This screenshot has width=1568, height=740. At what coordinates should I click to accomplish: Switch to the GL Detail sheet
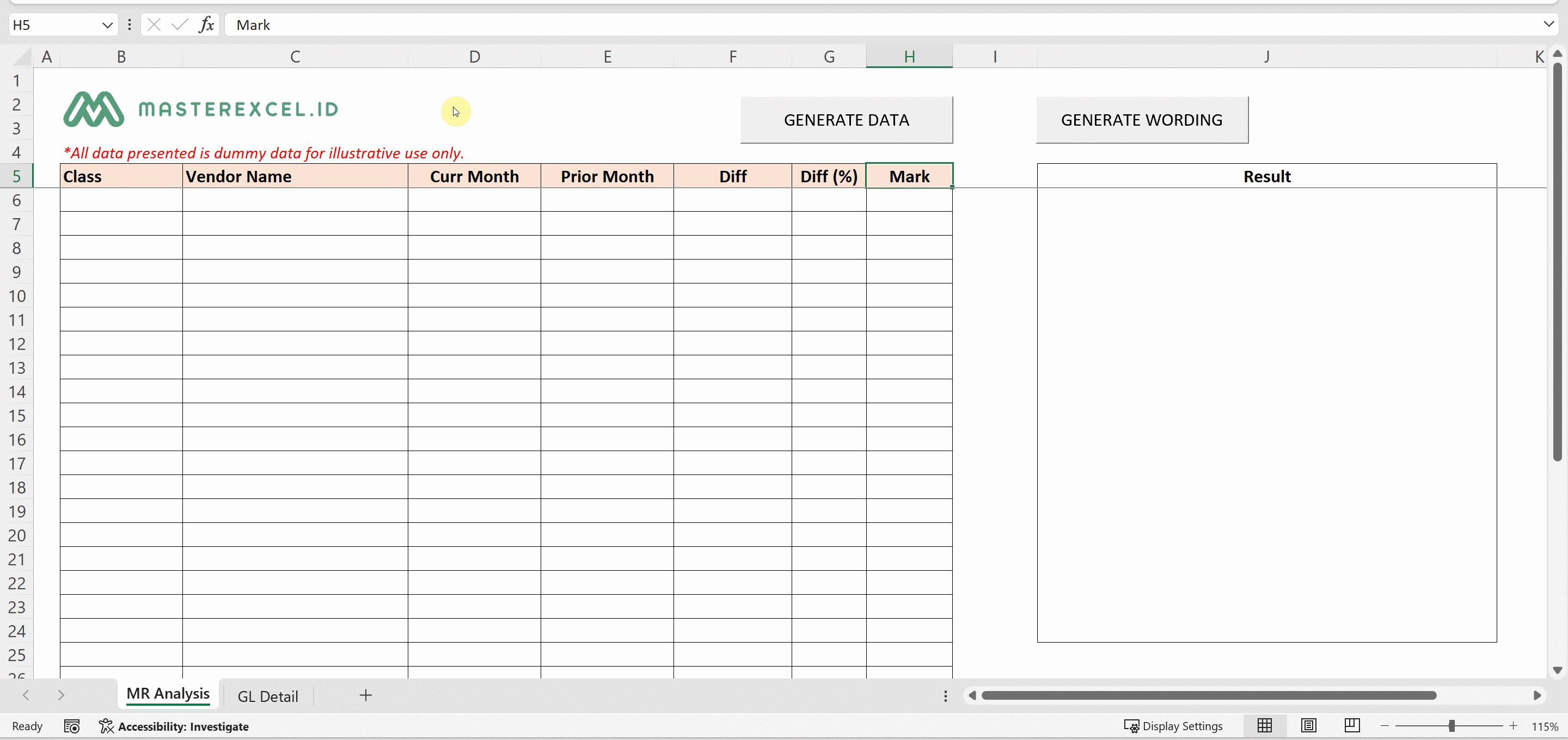pyautogui.click(x=268, y=695)
